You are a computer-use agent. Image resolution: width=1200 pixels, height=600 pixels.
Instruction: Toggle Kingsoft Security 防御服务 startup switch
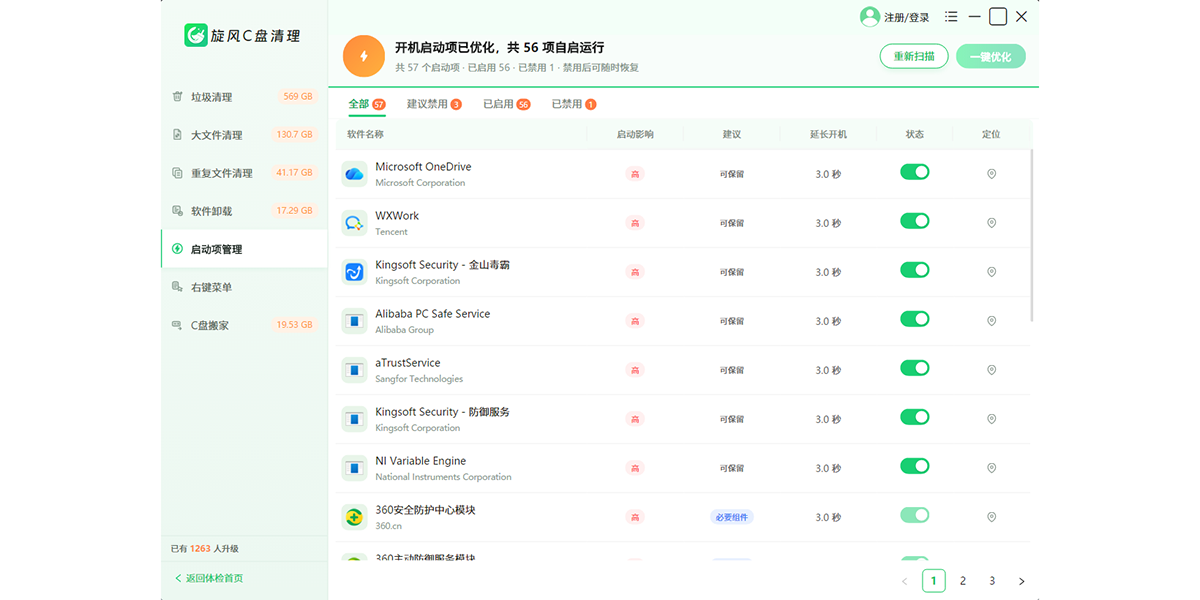click(915, 417)
